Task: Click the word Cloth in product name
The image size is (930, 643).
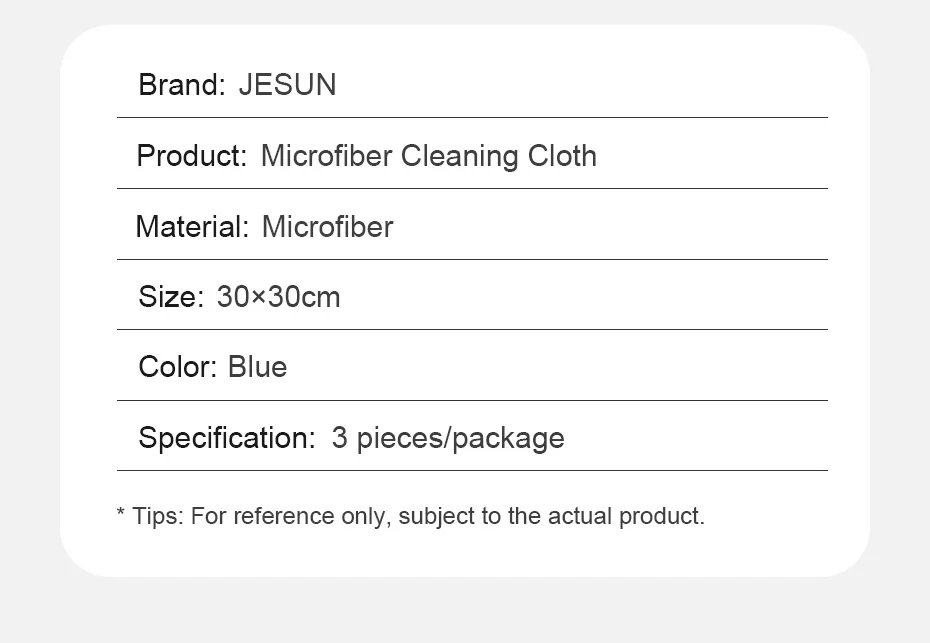Action: pyautogui.click(x=562, y=156)
